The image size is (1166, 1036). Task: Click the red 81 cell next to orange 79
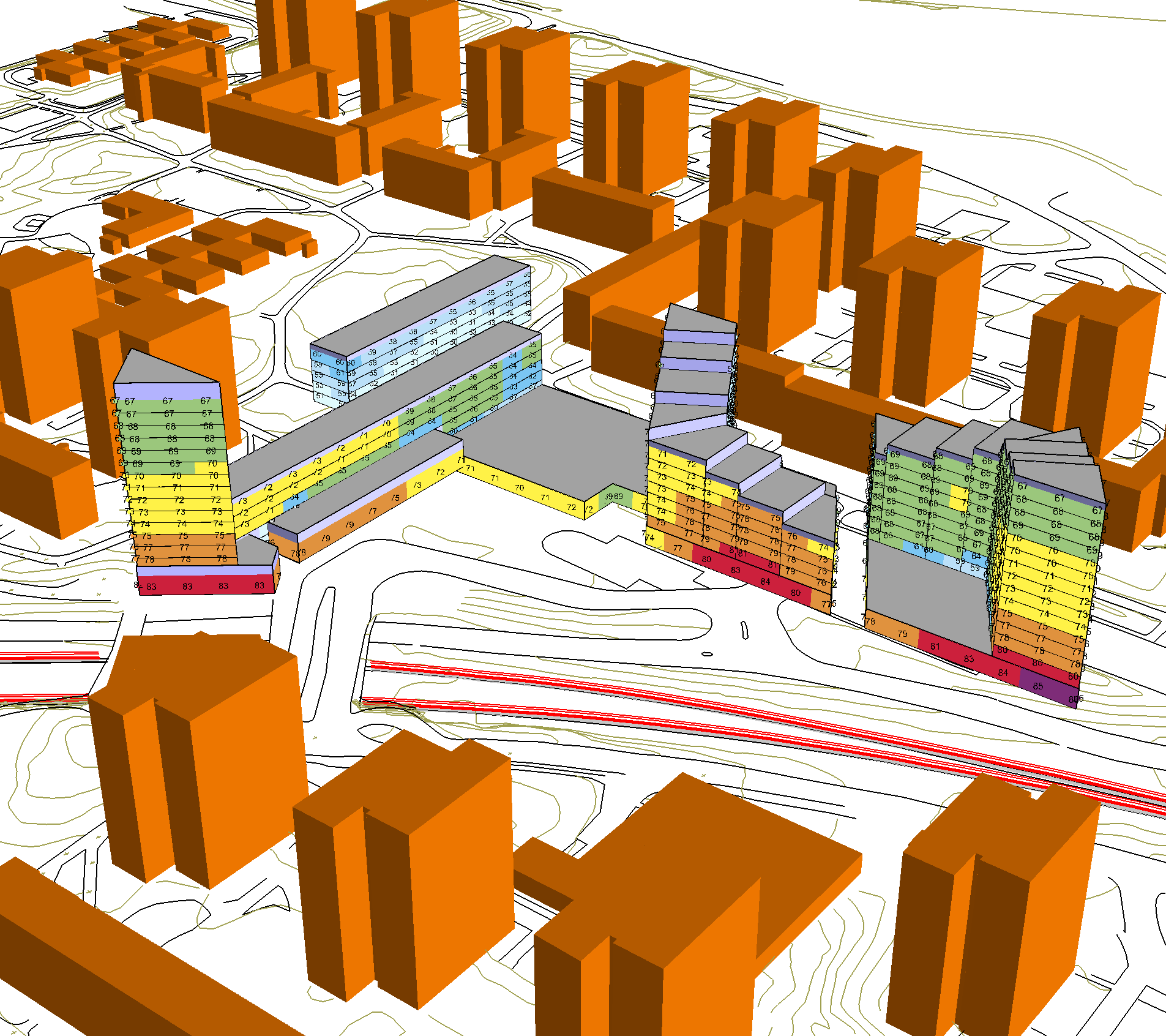pyautogui.click(x=935, y=646)
